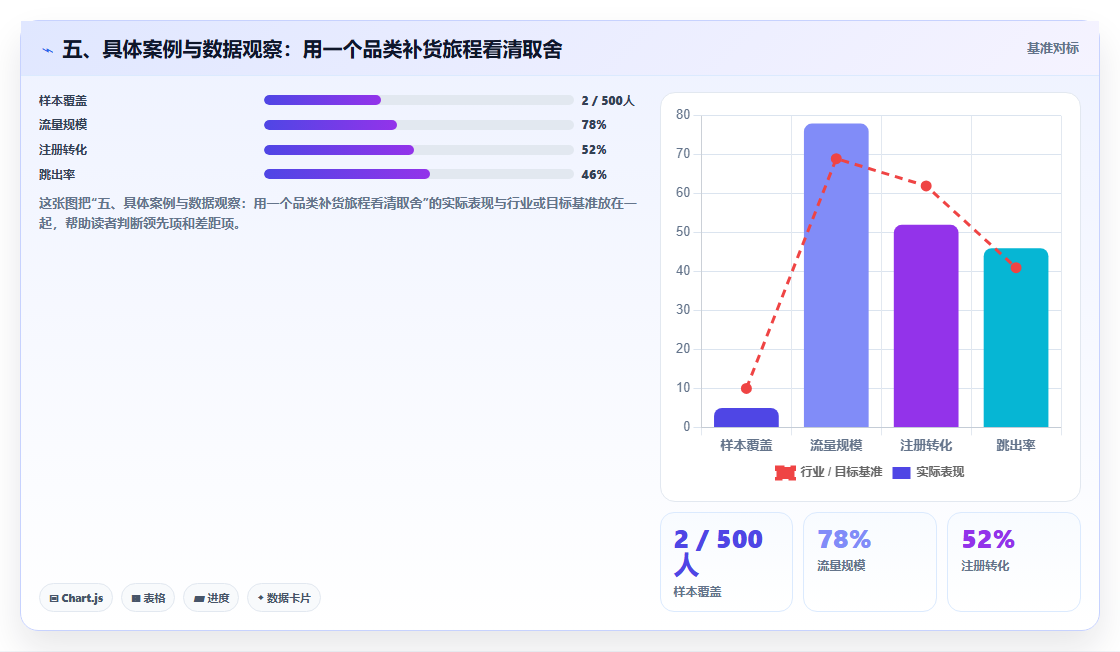This screenshot has height=652, width=1120.
Task: Click the purple 注册转化 chart bar
Action: pos(926,326)
